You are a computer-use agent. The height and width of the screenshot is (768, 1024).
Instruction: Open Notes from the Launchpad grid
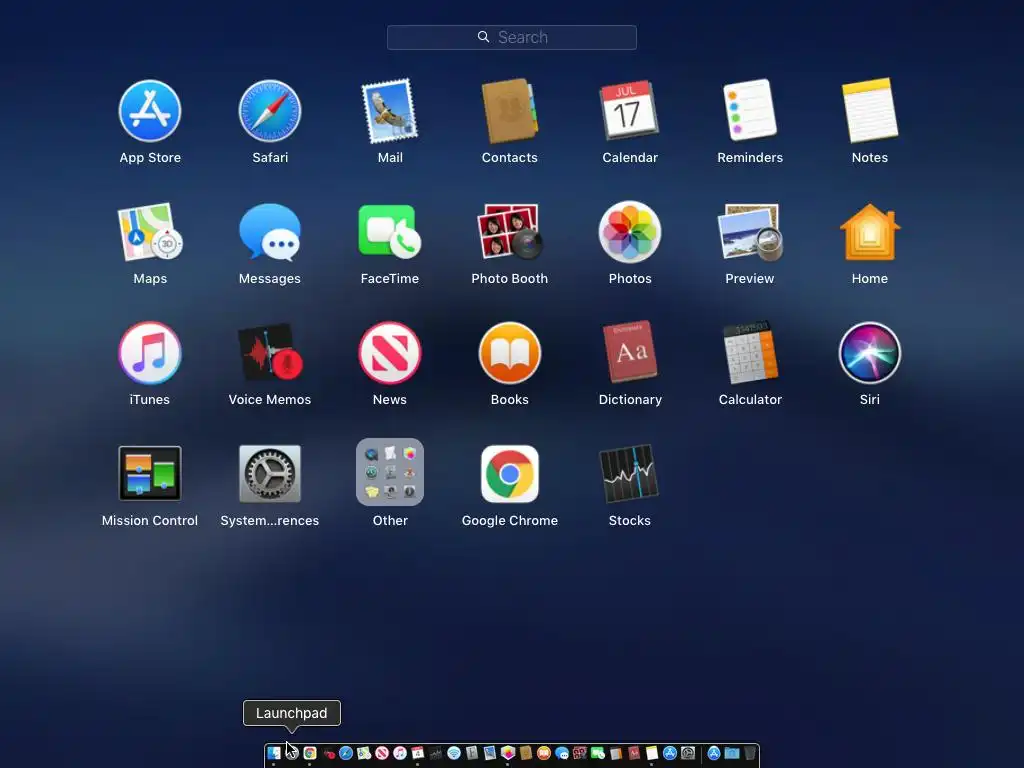[870, 110]
